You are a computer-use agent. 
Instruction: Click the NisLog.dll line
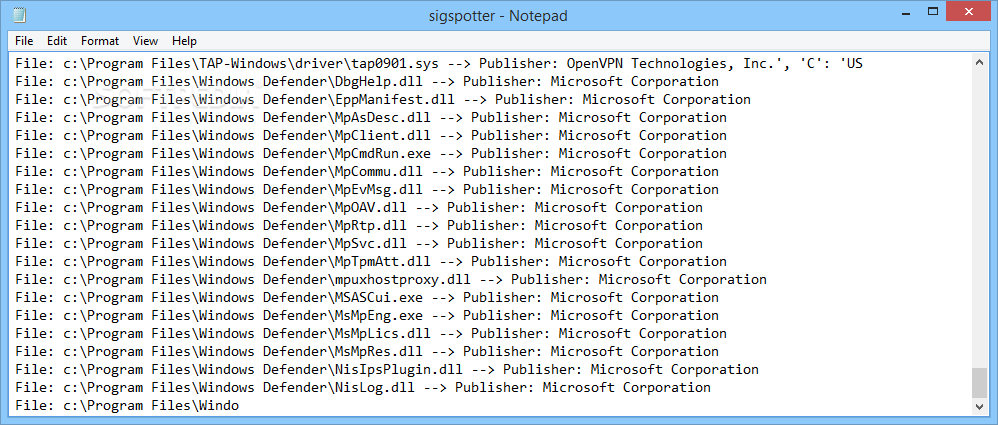point(363,387)
